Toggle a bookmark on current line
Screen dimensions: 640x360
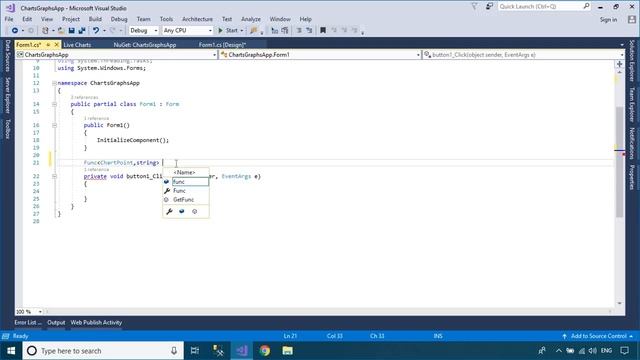(x=323, y=31)
